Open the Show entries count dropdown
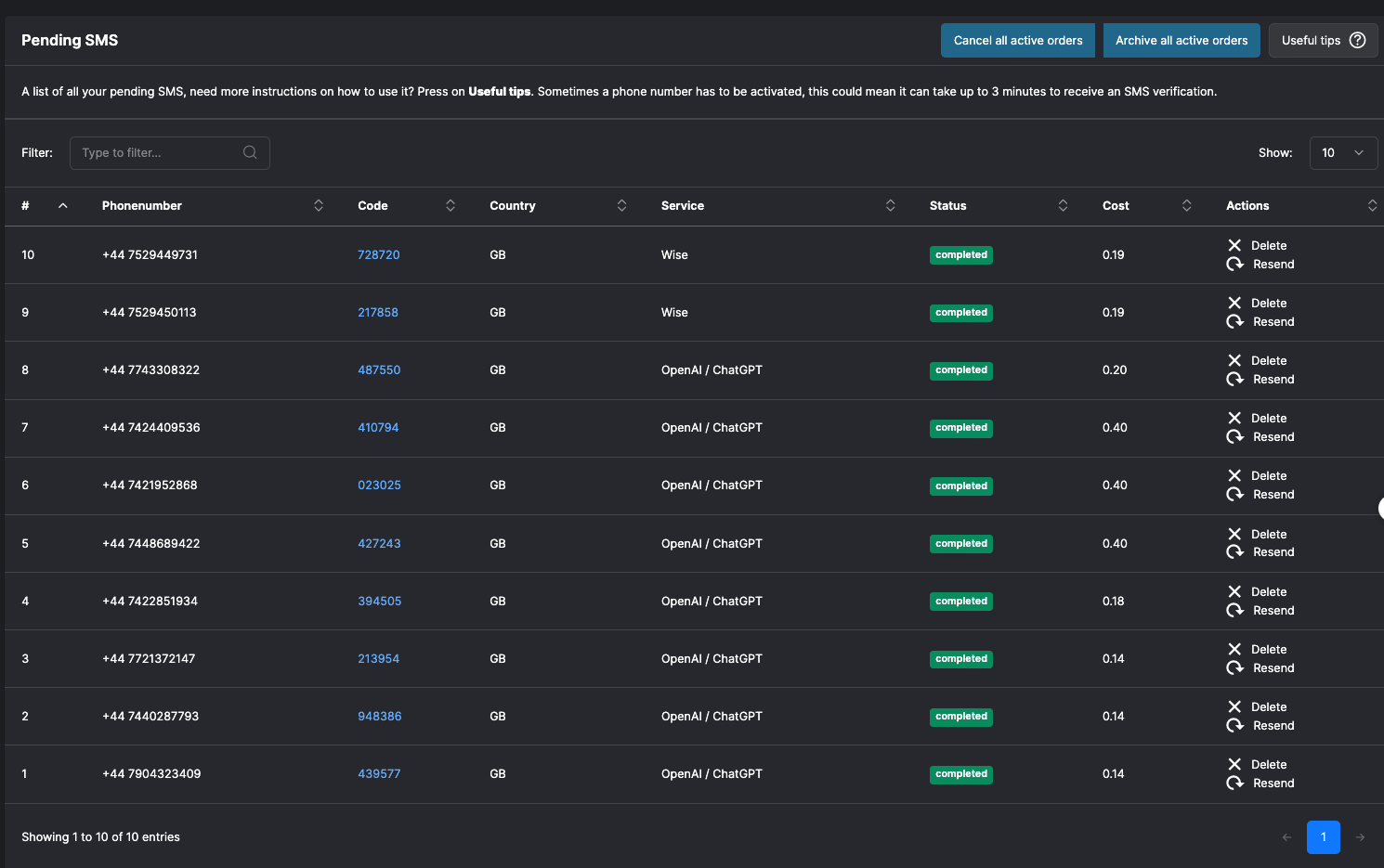This screenshot has height=868, width=1384. point(1343,153)
